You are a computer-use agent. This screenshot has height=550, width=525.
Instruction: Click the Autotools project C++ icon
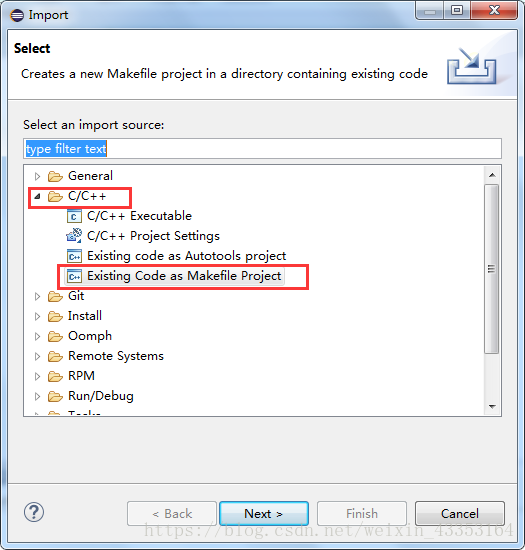pyautogui.click(x=74, y=256)
